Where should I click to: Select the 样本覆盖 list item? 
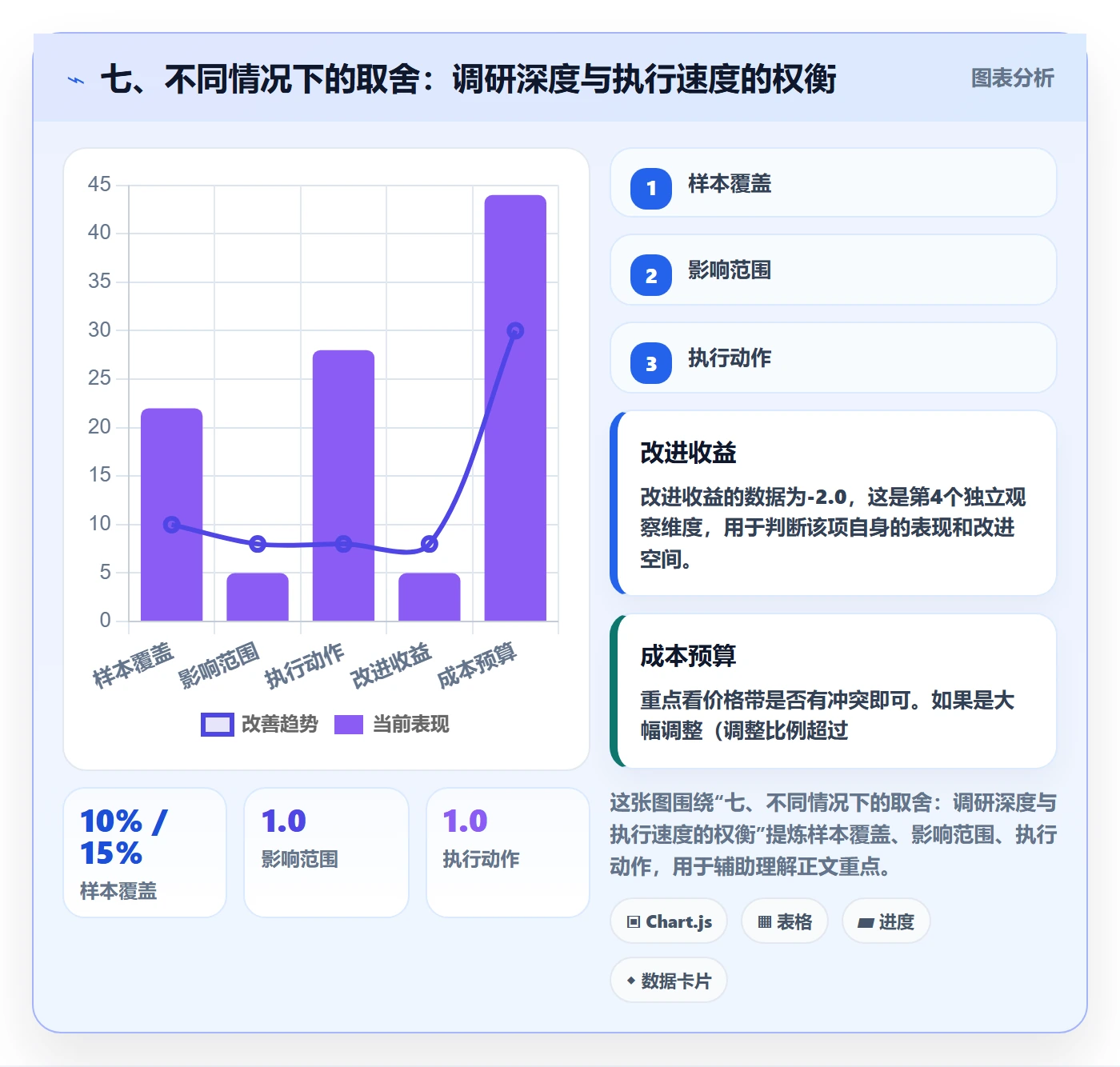(x=833, y=183)
